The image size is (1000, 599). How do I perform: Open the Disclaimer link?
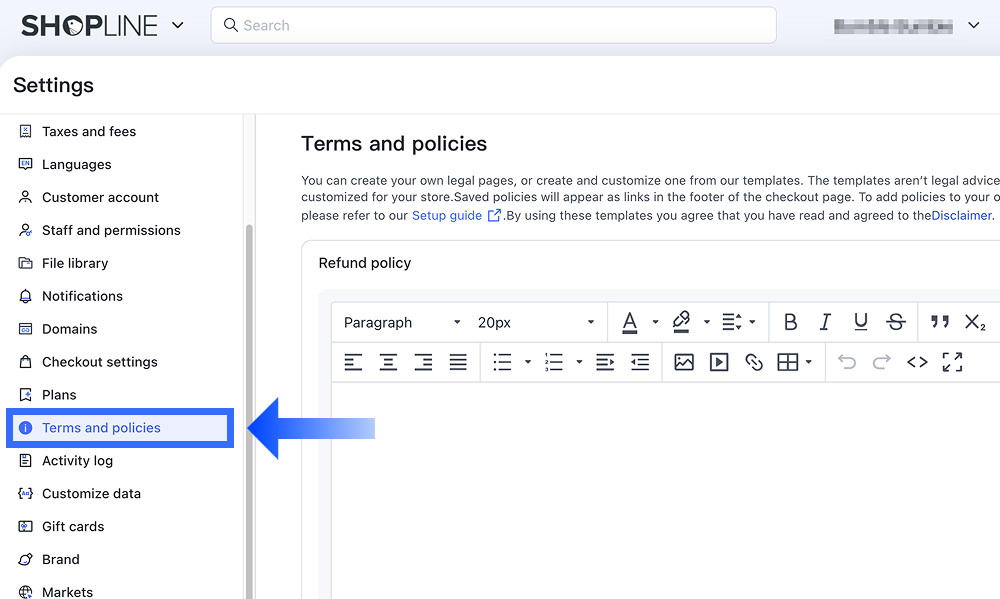pyautogui.click(x=961, y=215)
